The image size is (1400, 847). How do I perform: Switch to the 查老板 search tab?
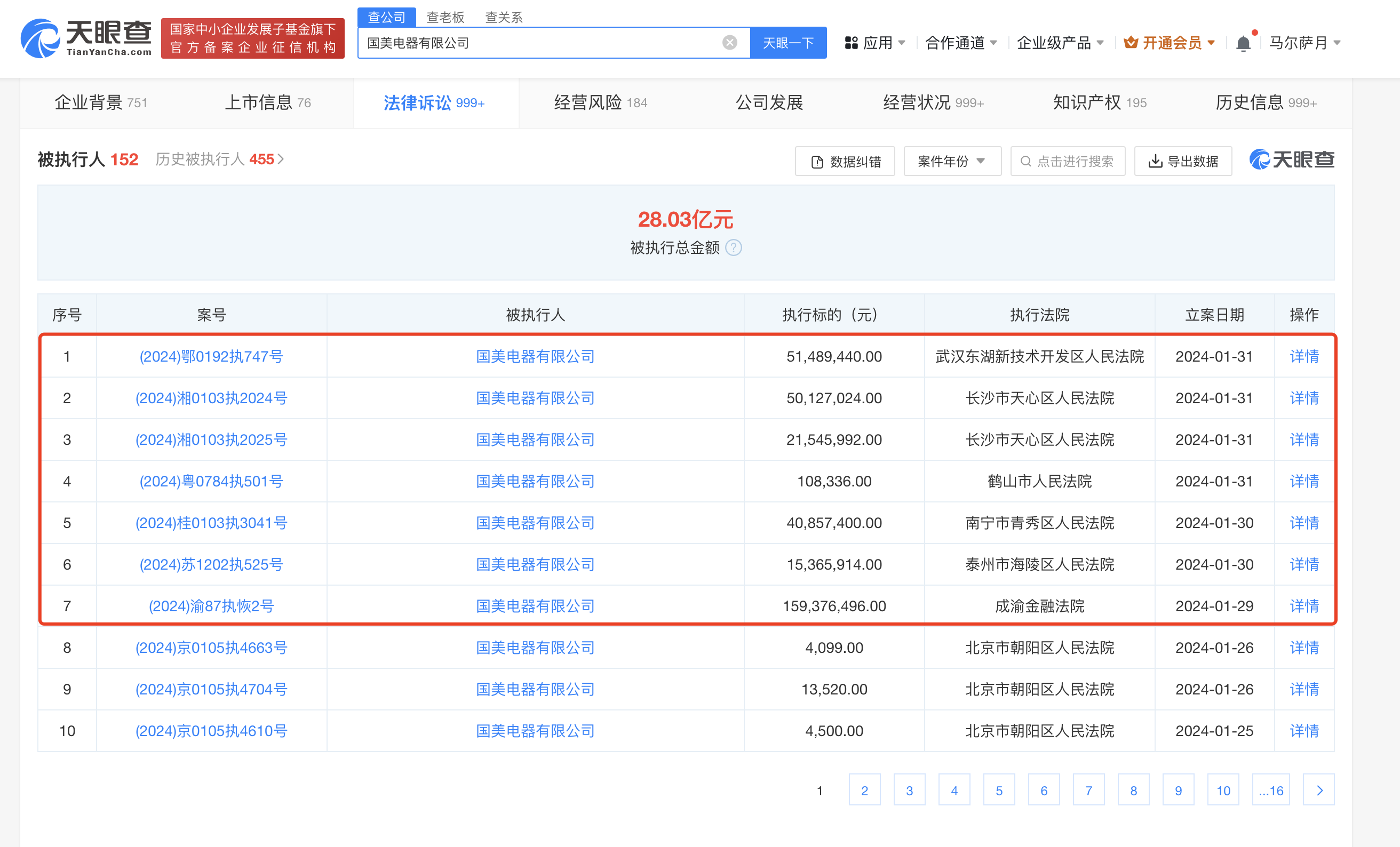click(x=445, y=17)
